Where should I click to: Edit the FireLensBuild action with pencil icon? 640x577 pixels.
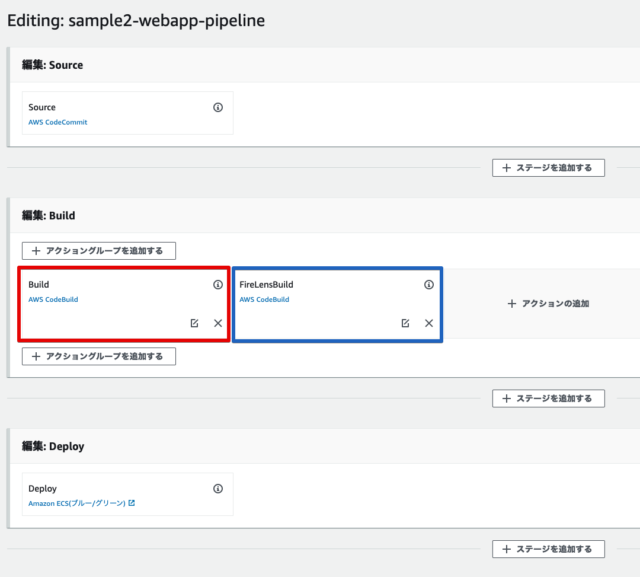click(x=405, y=323)
